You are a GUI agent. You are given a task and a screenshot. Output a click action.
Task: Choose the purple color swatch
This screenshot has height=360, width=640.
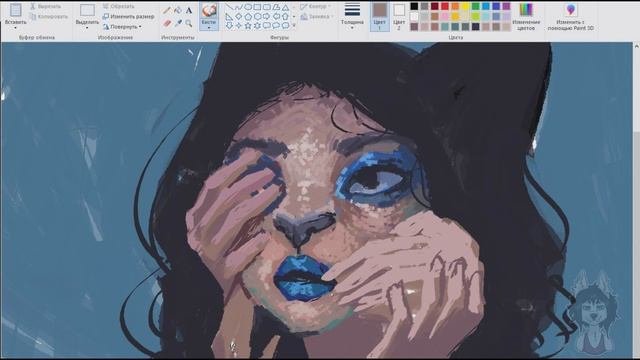[x=506, y=6]
